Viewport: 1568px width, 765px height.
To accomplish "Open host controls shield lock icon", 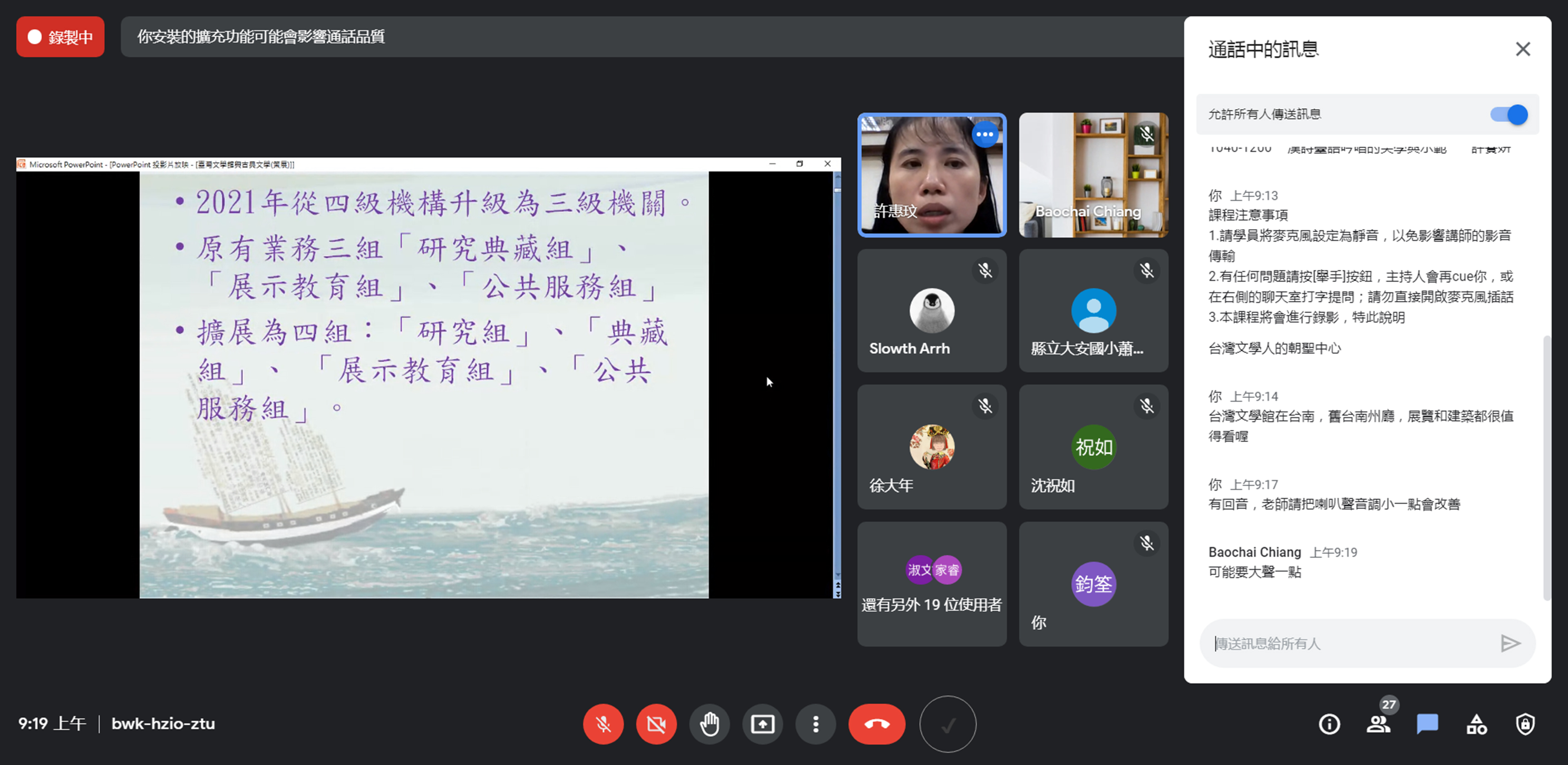I will 1525,724.
